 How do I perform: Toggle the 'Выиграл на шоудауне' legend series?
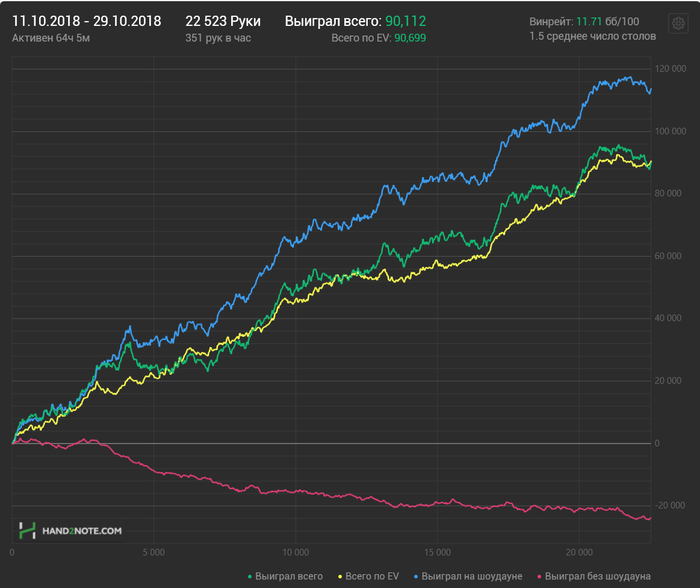(468, 576)
